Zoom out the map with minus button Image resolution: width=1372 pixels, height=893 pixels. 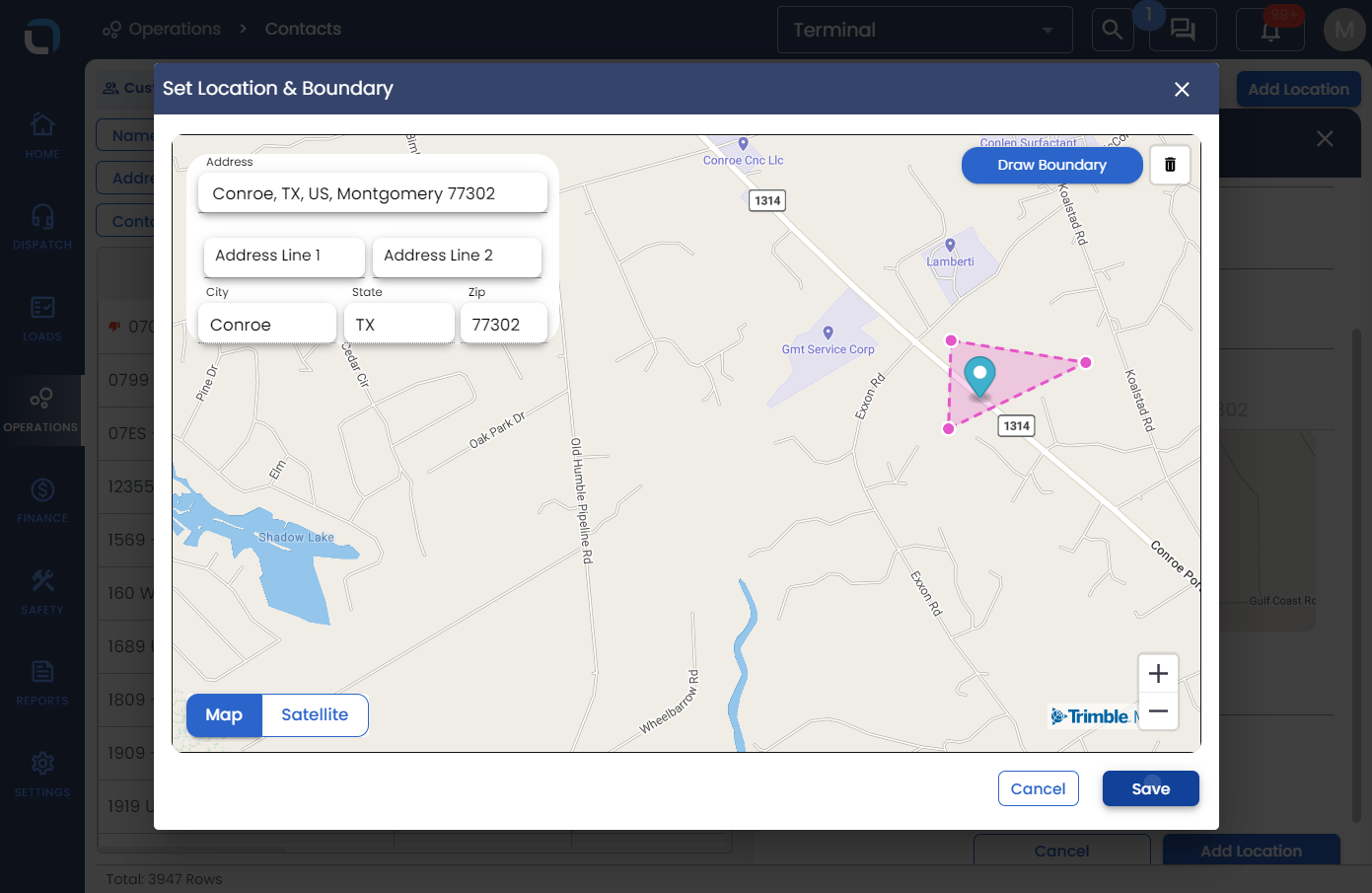point(1158,710)
